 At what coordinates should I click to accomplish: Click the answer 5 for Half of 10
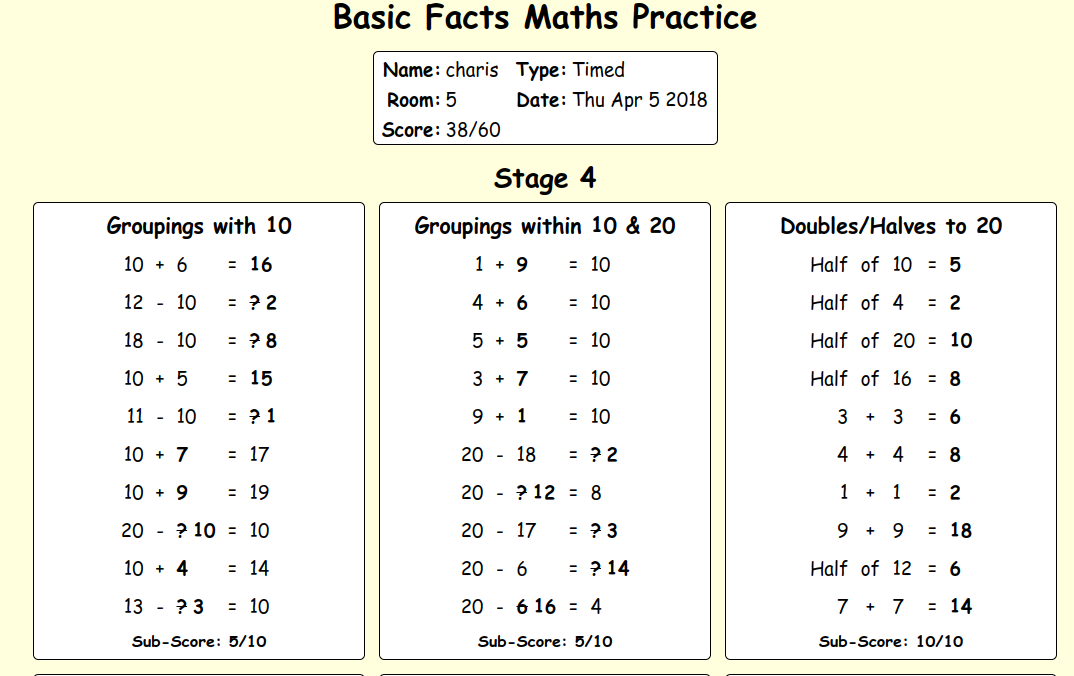point(956,264)
